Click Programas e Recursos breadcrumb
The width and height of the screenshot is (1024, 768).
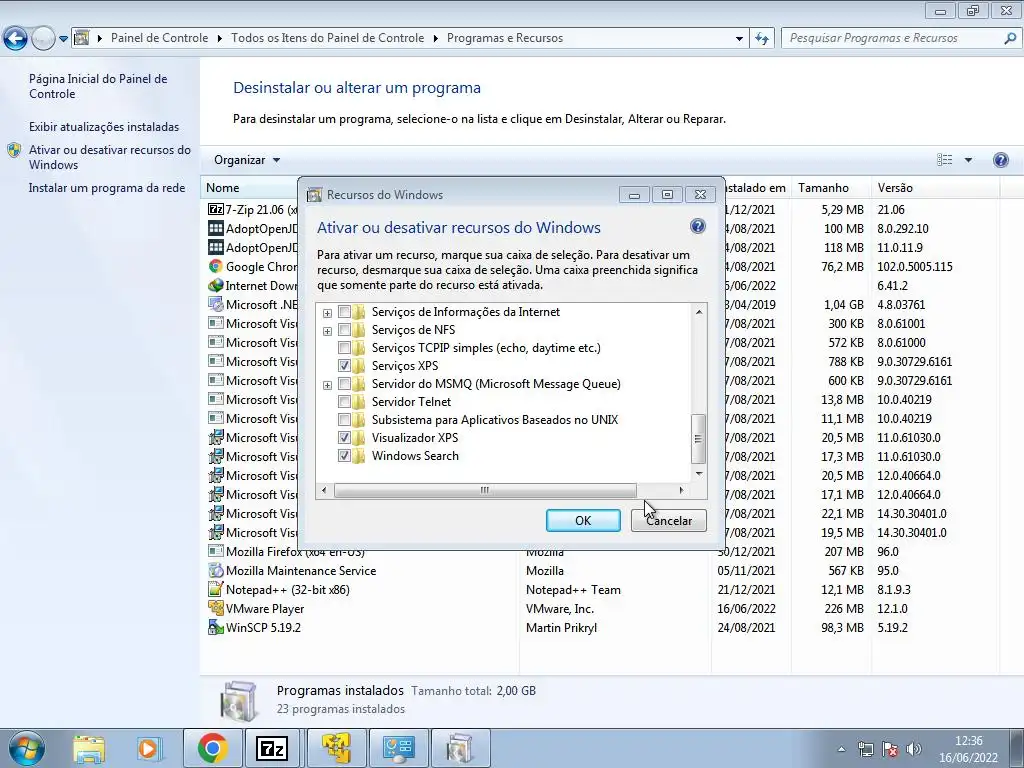(505, 38)
